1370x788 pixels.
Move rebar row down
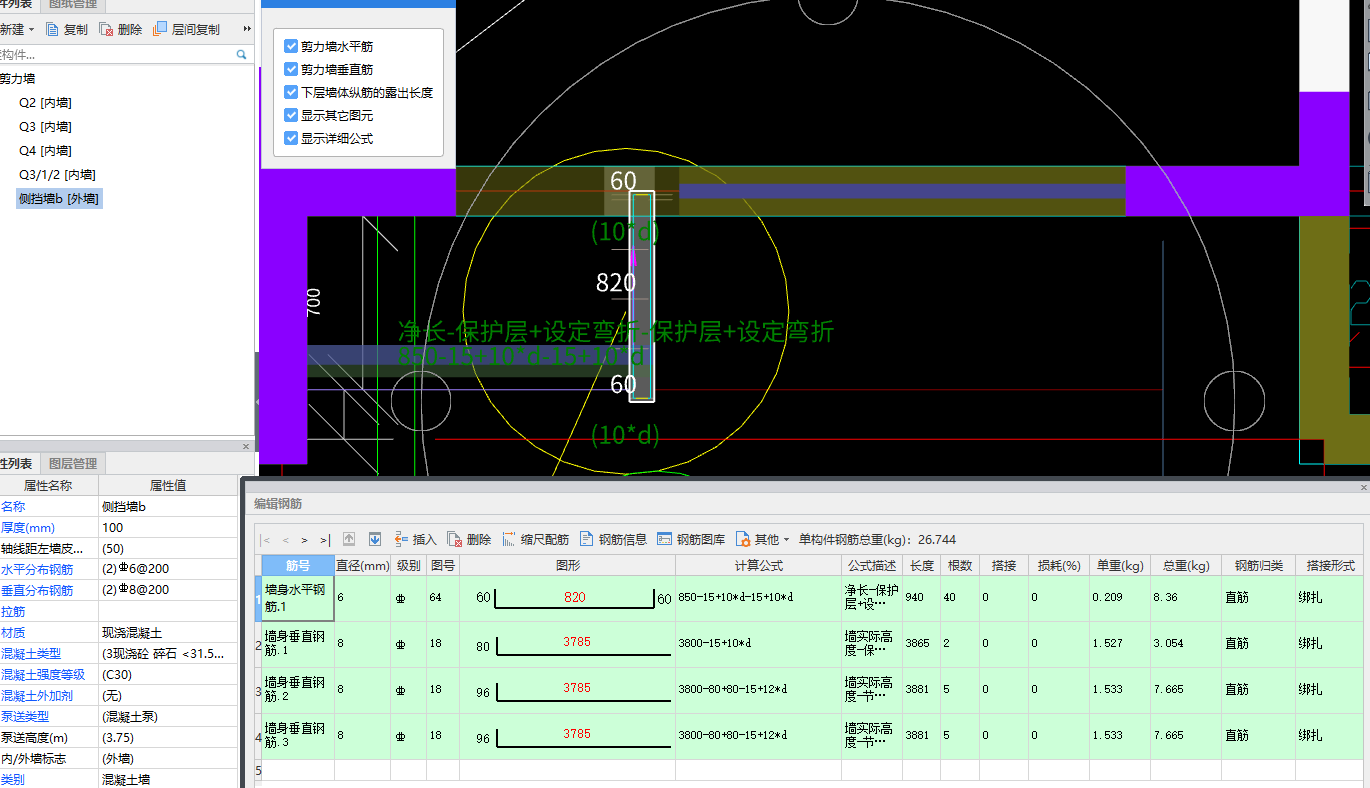tap(375, 539)
